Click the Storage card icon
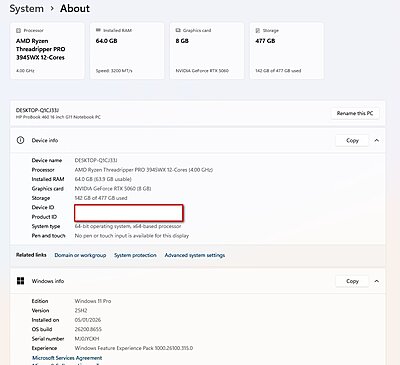Image resolution: width=400 pixels, height=365 pixels. click(258, 30)
